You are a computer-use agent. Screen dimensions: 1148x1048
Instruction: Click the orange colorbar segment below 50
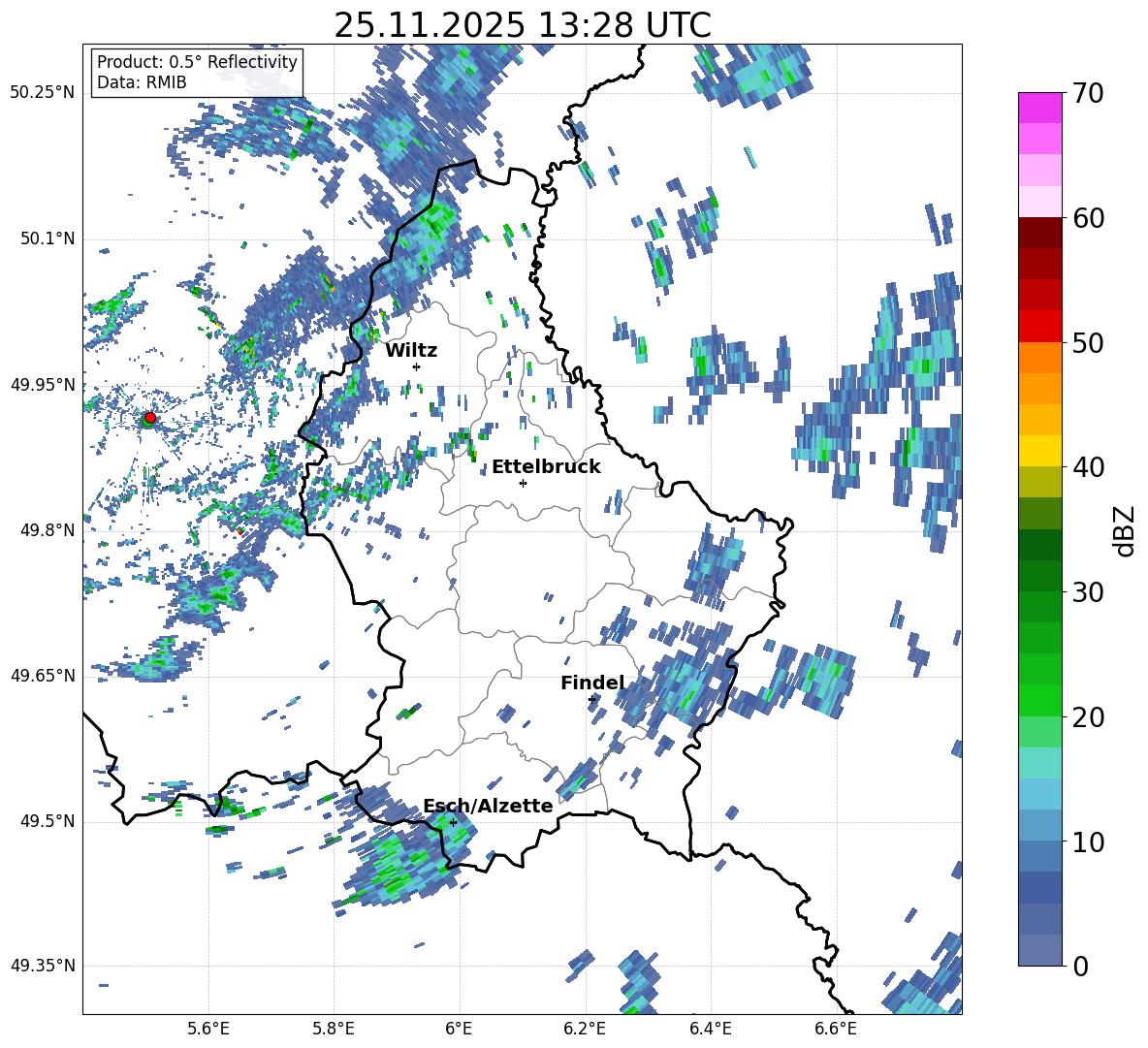tap(1039, 358)
